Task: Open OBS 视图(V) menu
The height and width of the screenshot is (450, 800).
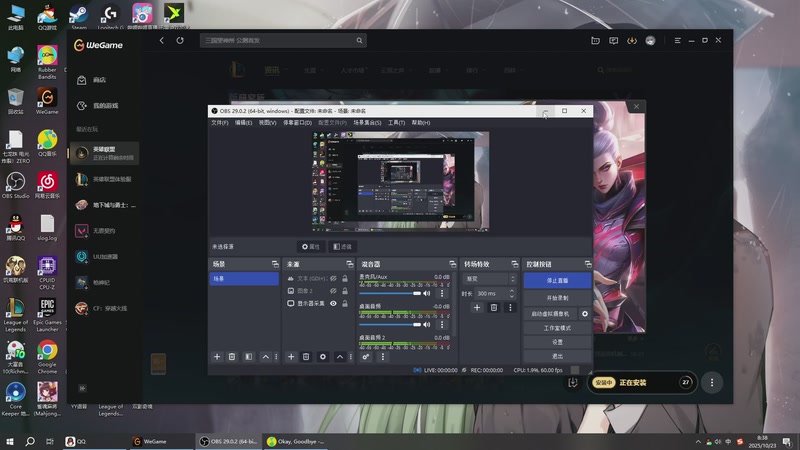Action: tap(267, 123)
